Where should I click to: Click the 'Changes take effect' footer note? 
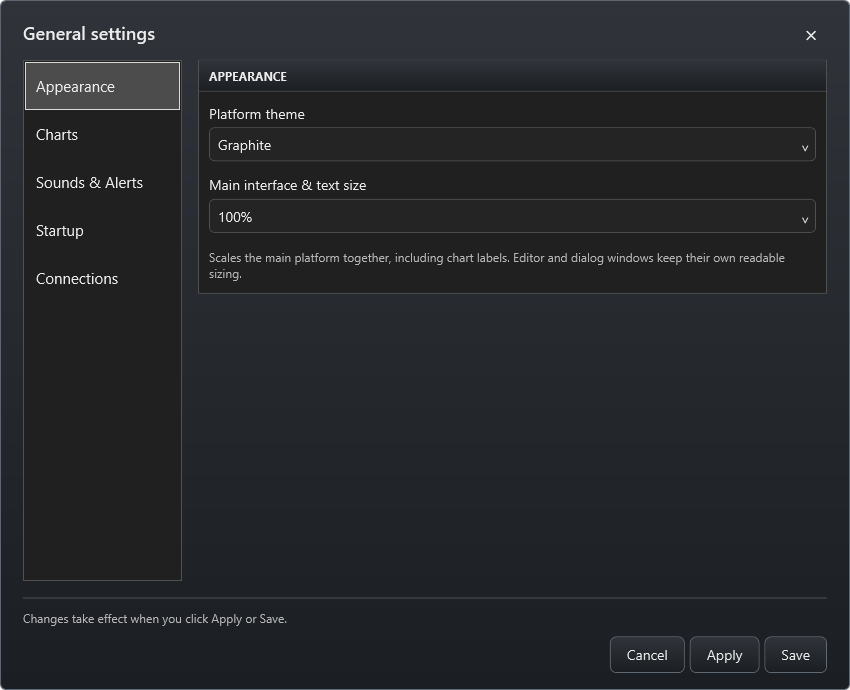tap(155, 619)
